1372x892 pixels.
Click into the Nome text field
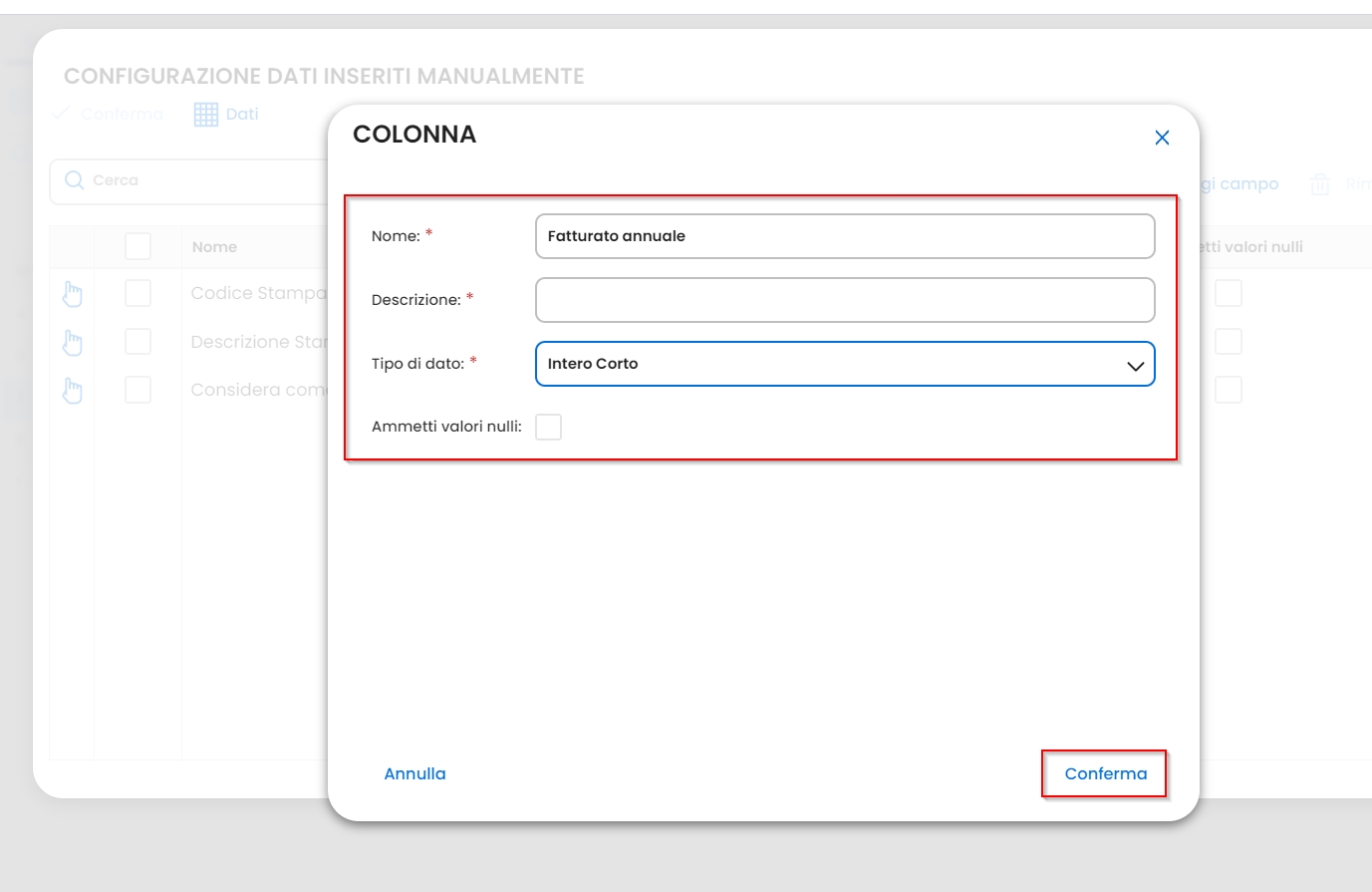point(845,236)
